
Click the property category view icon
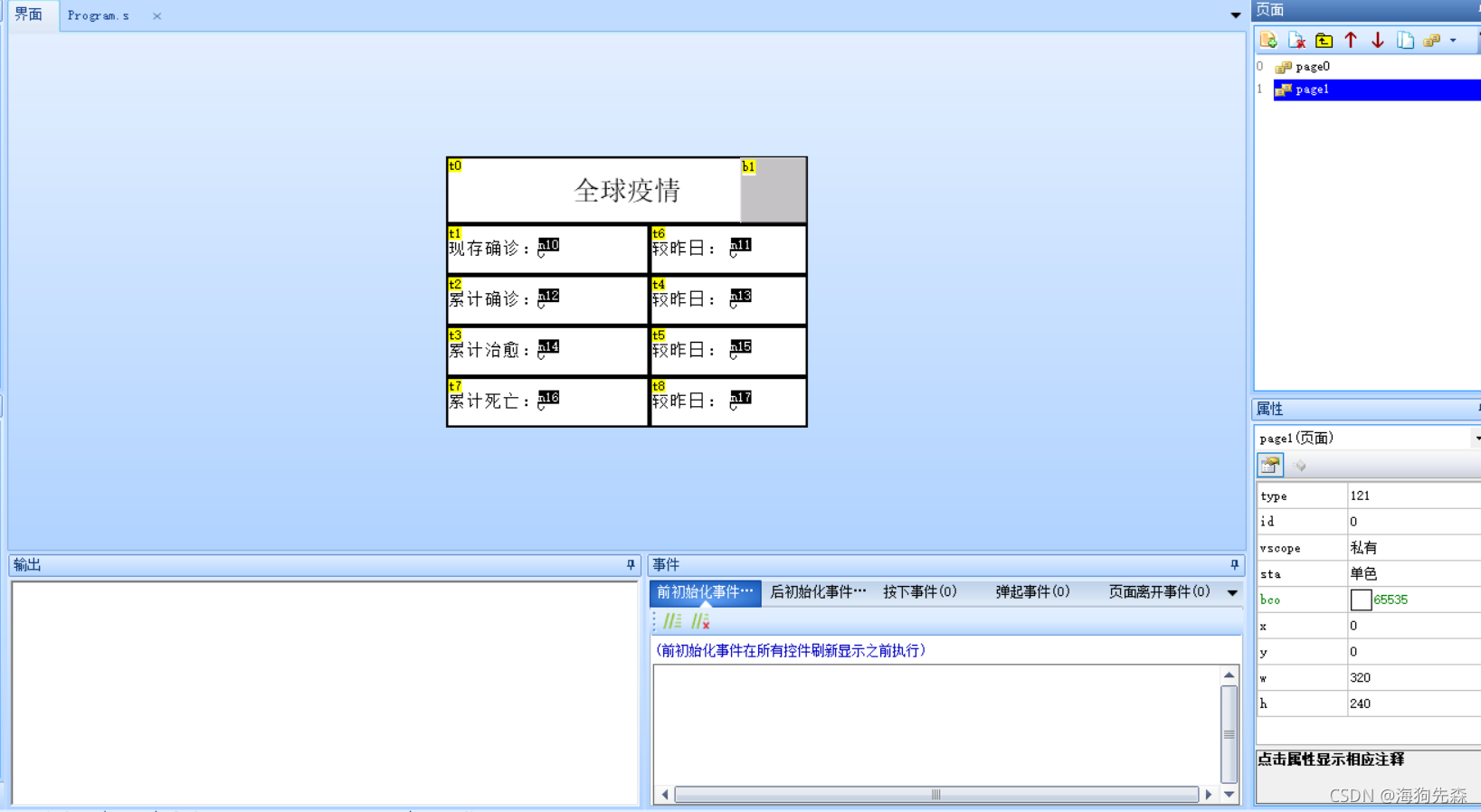pyautogui.click(x=1270, y=466)
